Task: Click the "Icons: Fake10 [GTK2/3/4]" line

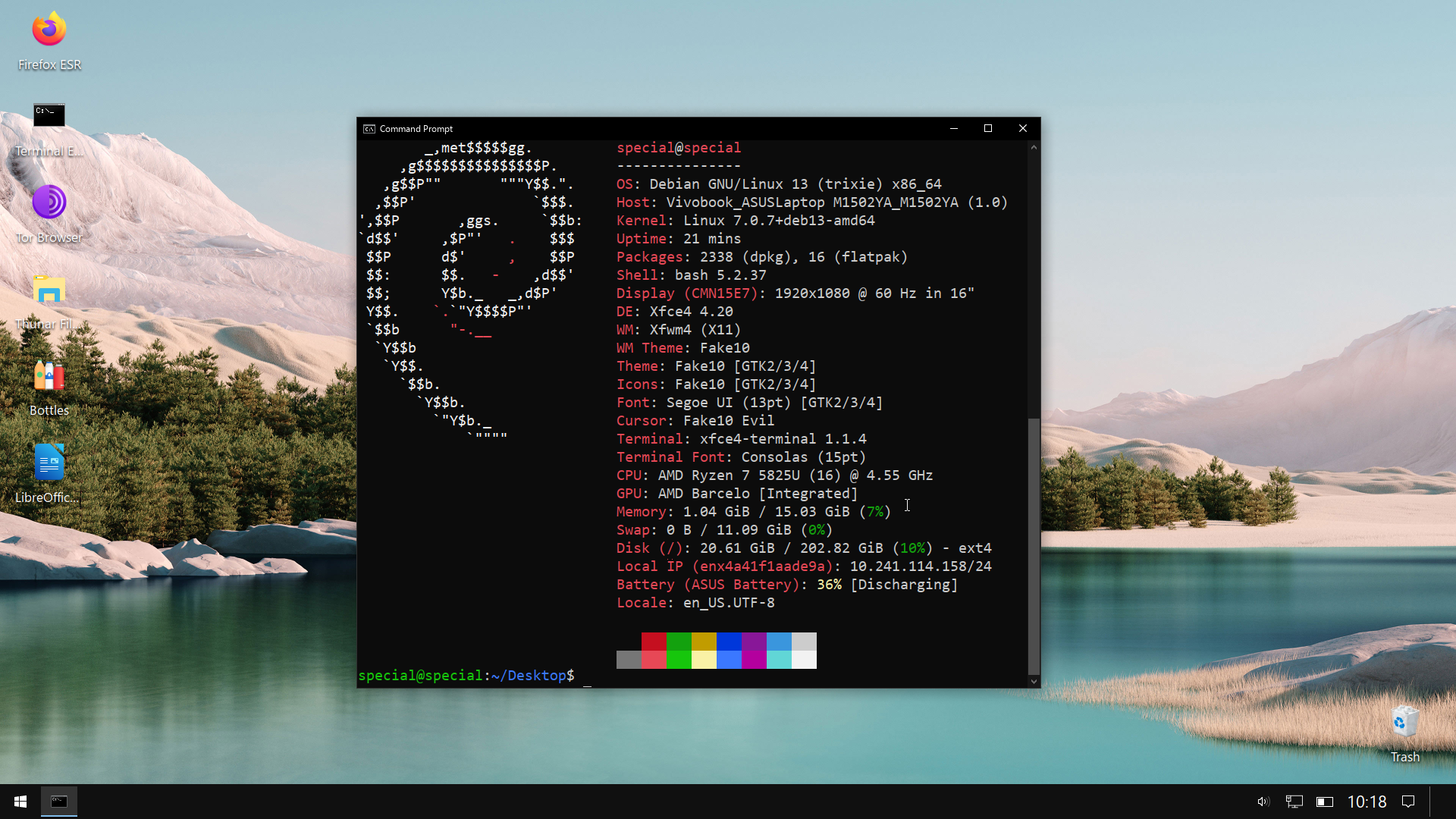Action: click(x=717, y=384)
